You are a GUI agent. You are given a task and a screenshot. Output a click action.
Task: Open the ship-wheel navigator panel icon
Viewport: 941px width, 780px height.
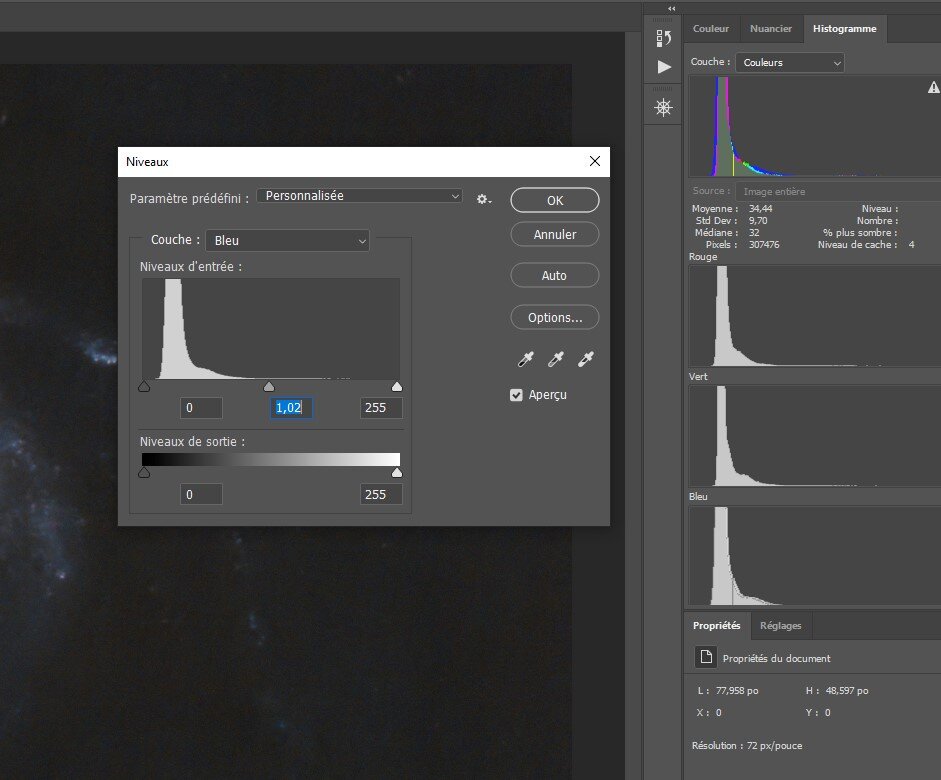[663, 108]
